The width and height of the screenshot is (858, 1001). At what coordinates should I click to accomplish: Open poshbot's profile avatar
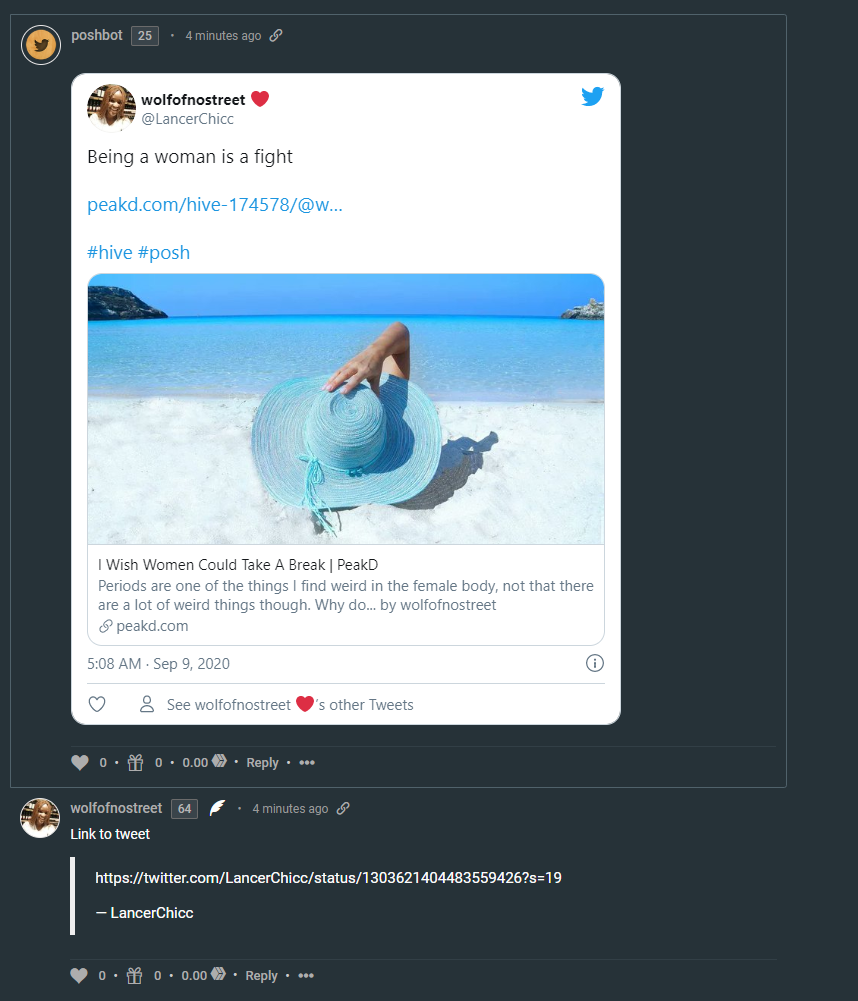41,45
